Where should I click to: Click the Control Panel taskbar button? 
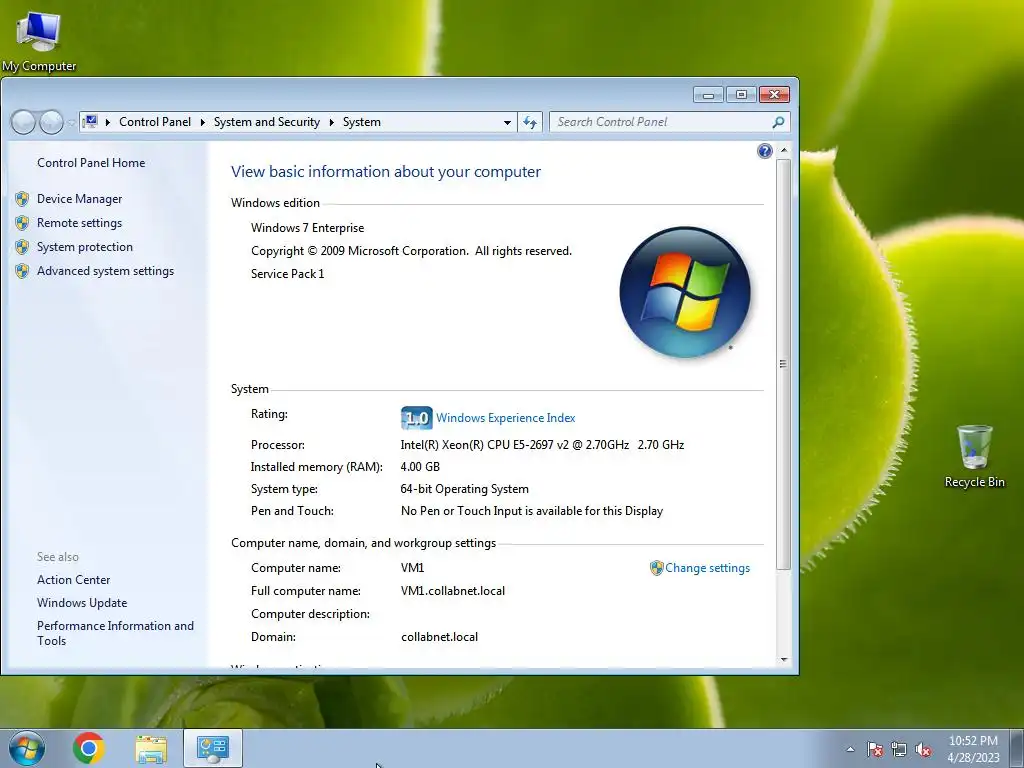coord(212,748)
